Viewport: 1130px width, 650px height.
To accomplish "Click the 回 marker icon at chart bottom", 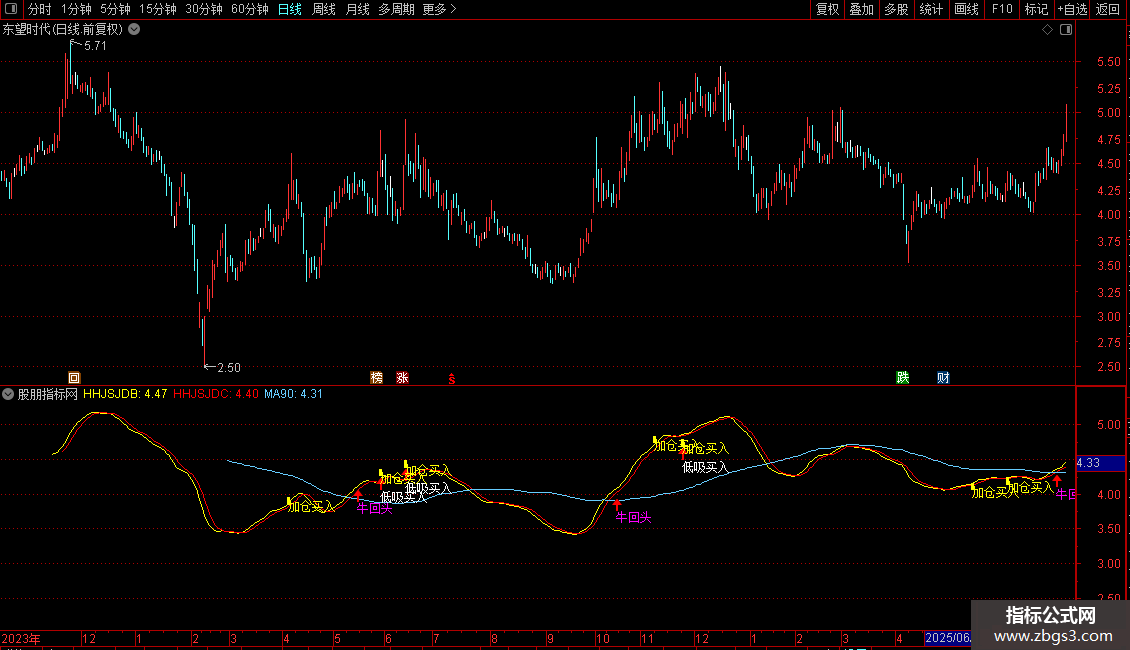I will point(74,378).
